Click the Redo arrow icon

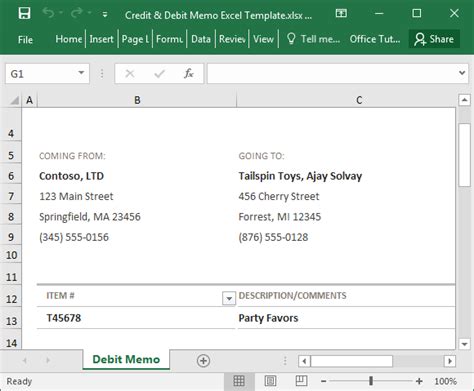pos(77,13)
